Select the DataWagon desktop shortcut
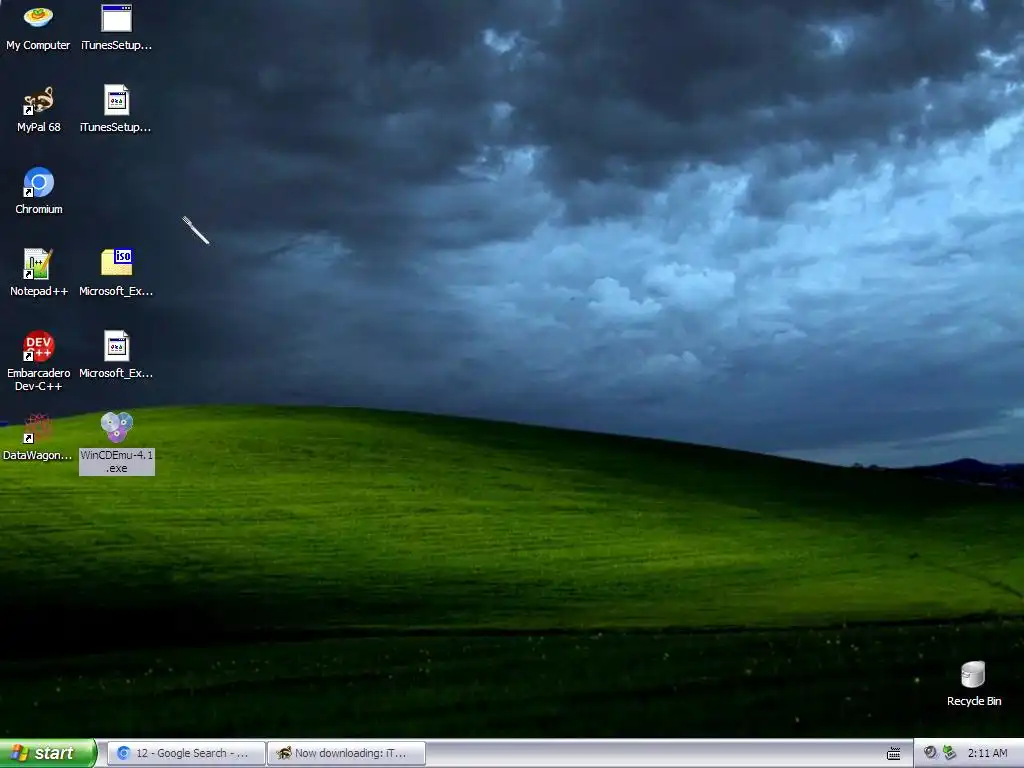This screenshot has width=1024, height=768. click(x=37, y=437)
